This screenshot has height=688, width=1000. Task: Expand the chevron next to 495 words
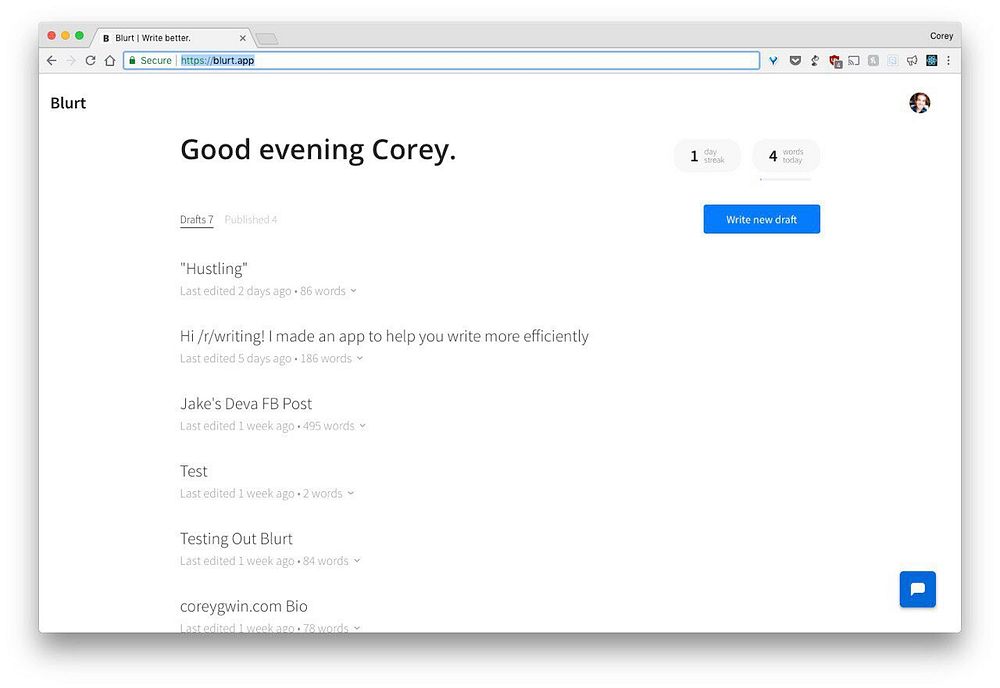coord(362,426)
